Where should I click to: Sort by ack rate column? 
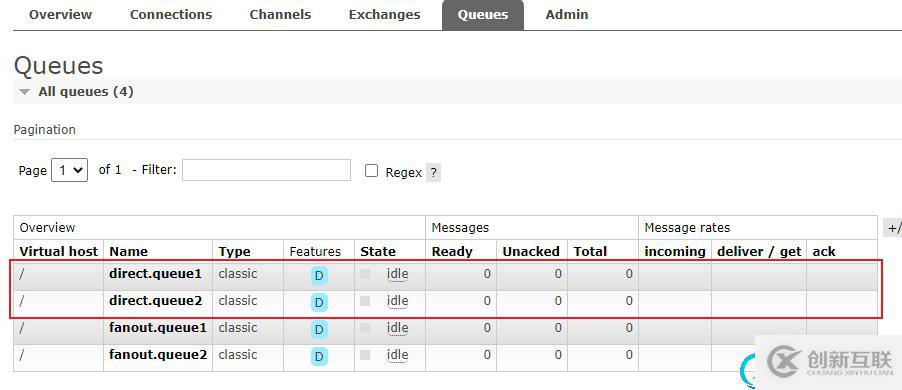[824, 251]
